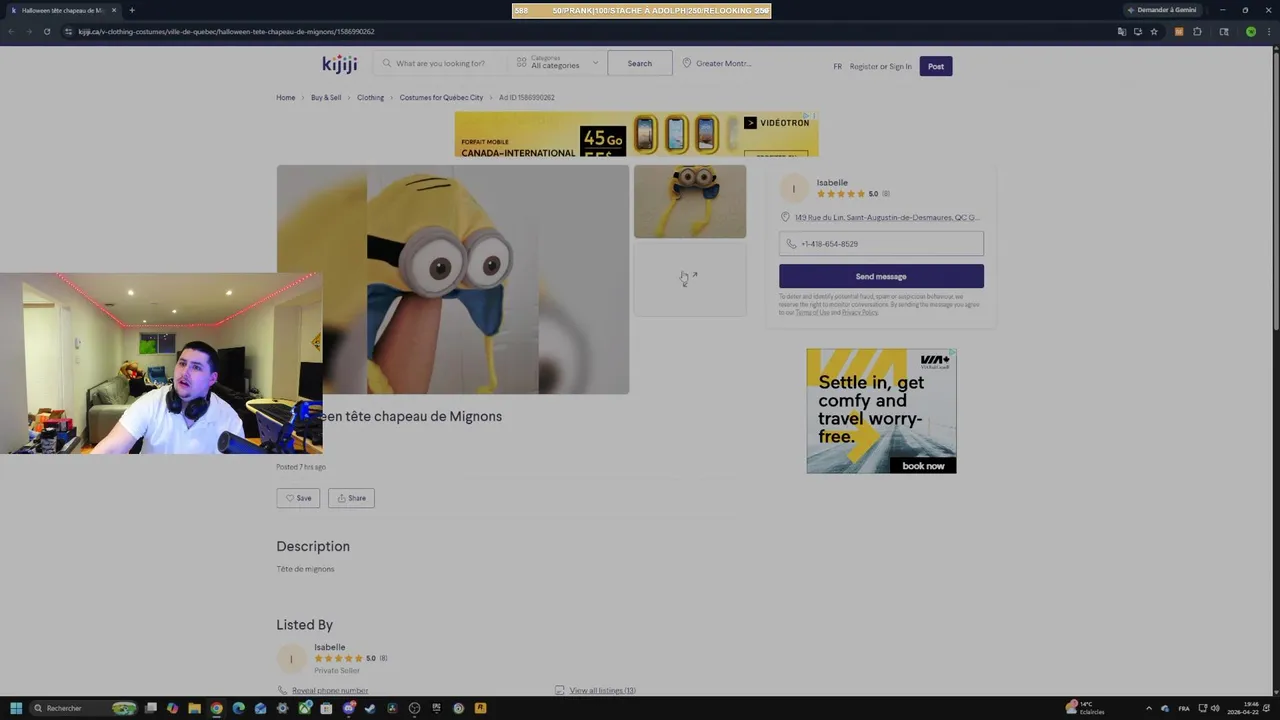Close the Halloween tête chapeau browser tab
Image resolution: width=1280 pixels, height=720 pixels.
[x=114, y=10]
